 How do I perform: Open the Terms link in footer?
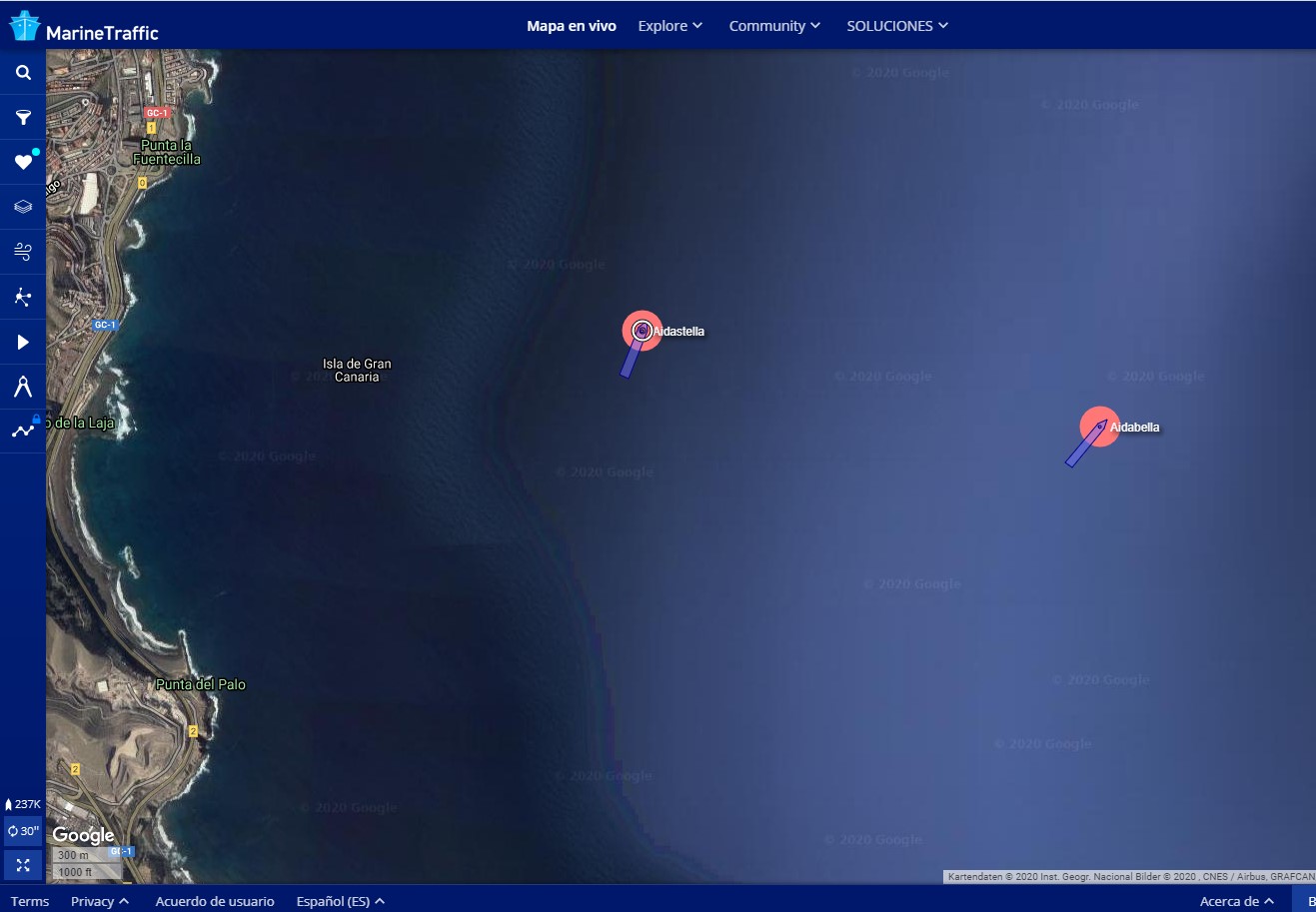point(30,901)
